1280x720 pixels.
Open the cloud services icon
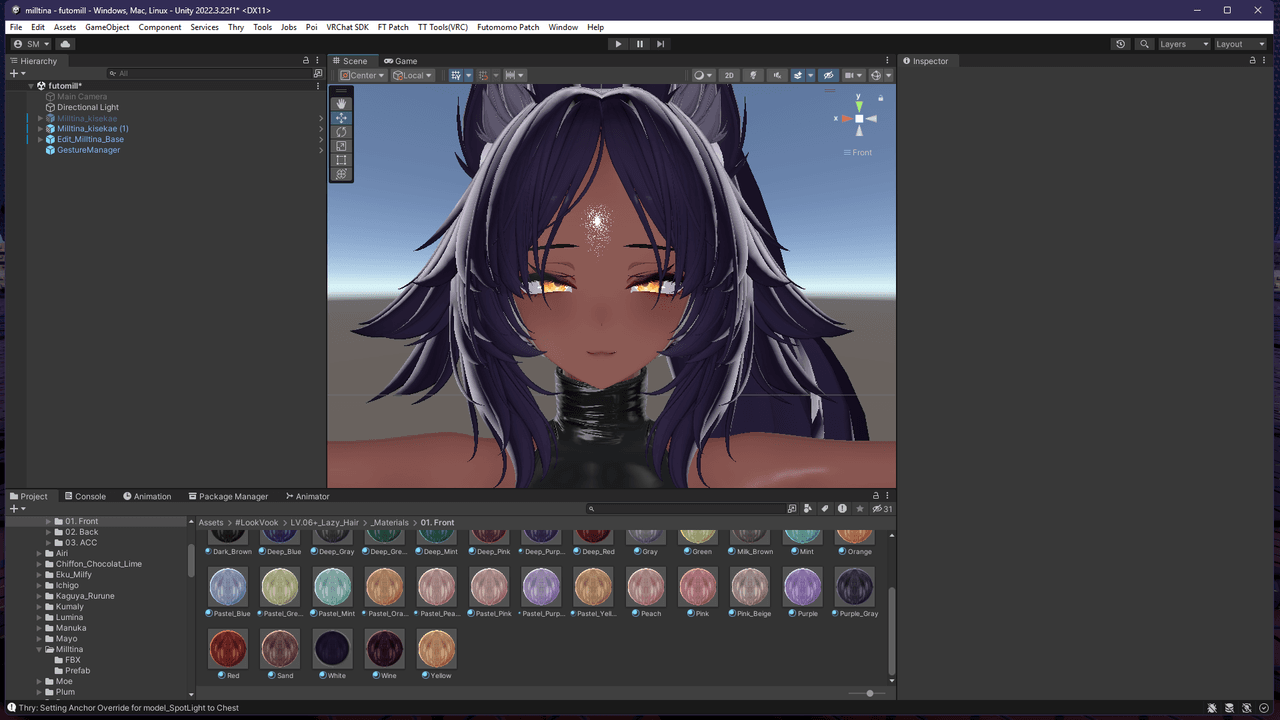[x=66, y=44]
